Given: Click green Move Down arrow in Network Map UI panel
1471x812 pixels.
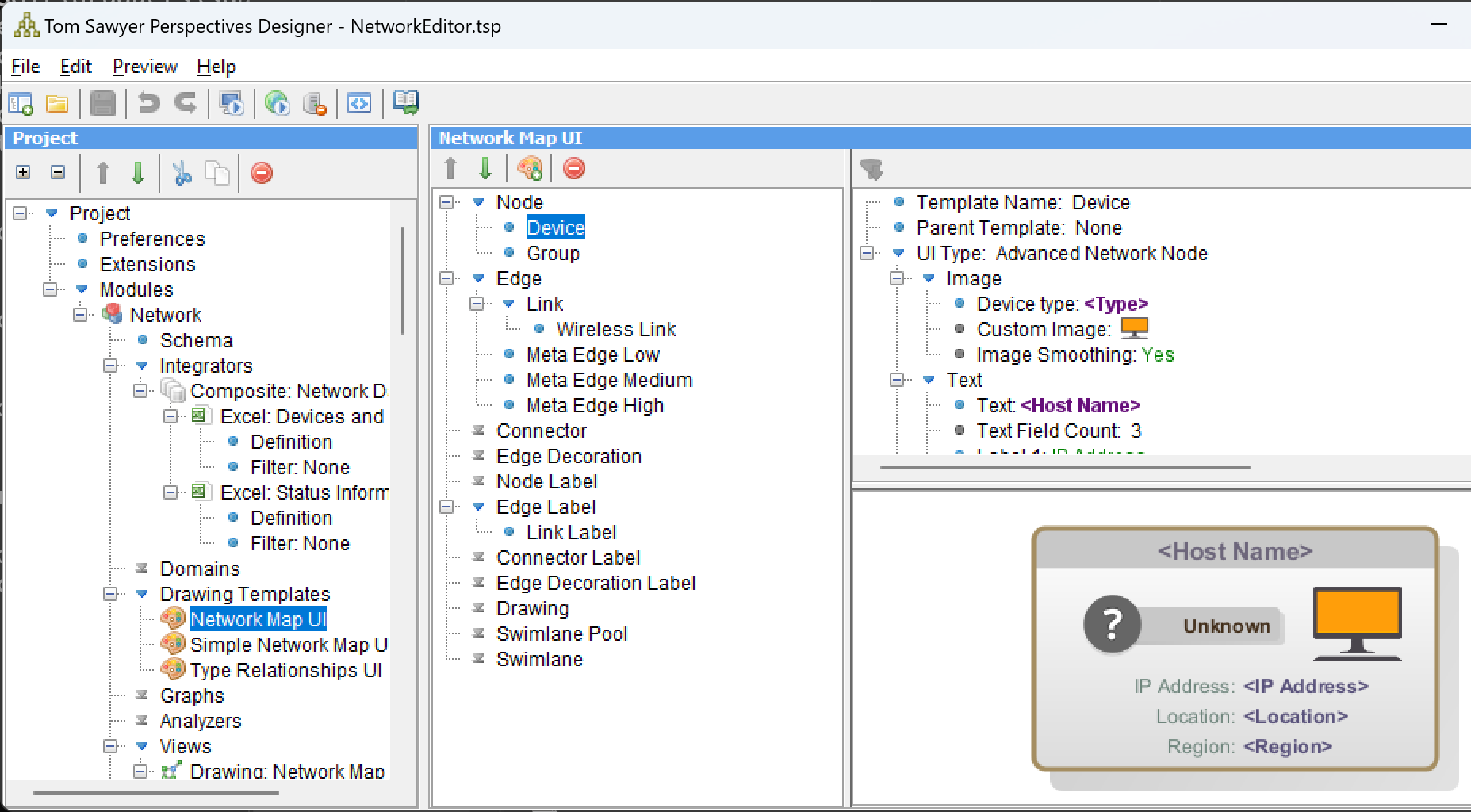Looking at the screenshot, I should [485, 168].
